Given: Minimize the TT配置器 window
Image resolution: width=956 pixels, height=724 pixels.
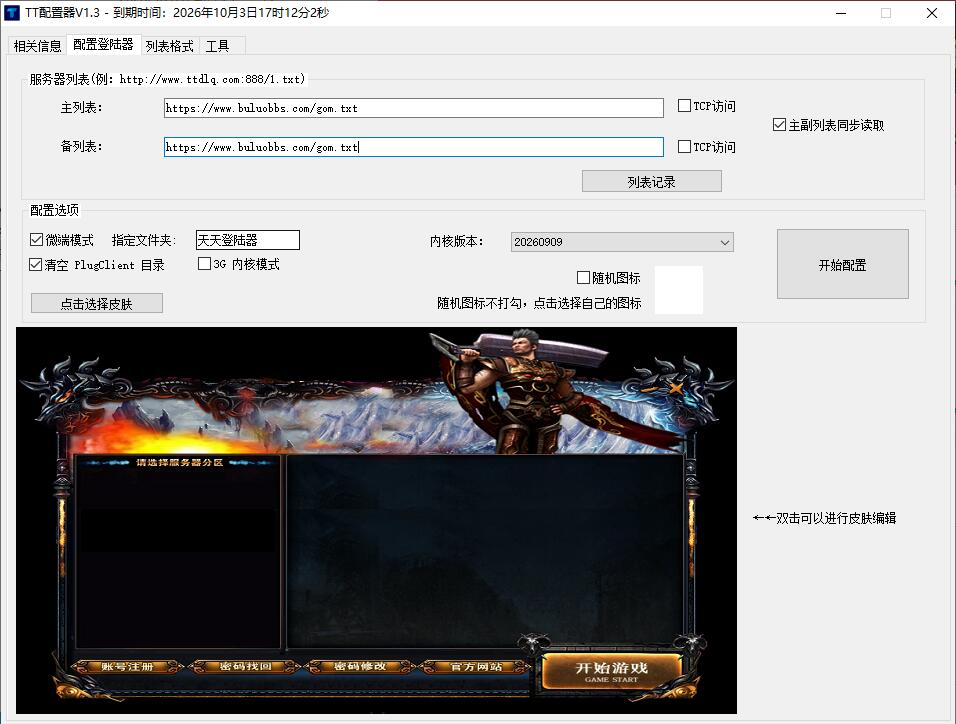Looking at the screenshot, I should coord(841,13).
